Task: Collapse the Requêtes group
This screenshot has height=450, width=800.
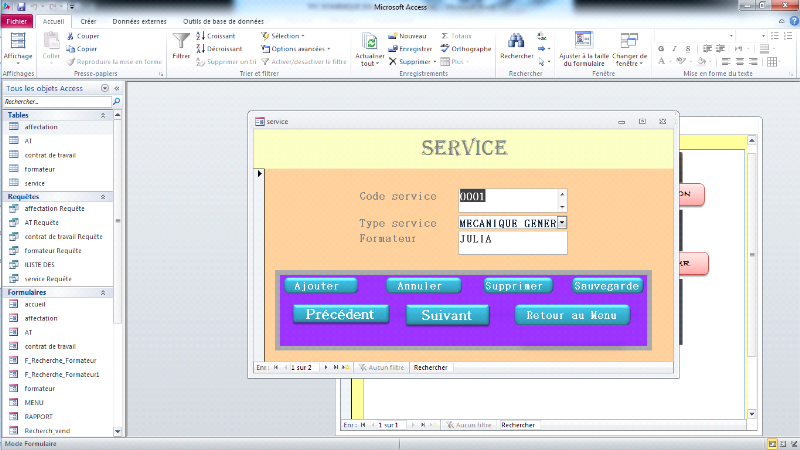Action: point(103,196)
